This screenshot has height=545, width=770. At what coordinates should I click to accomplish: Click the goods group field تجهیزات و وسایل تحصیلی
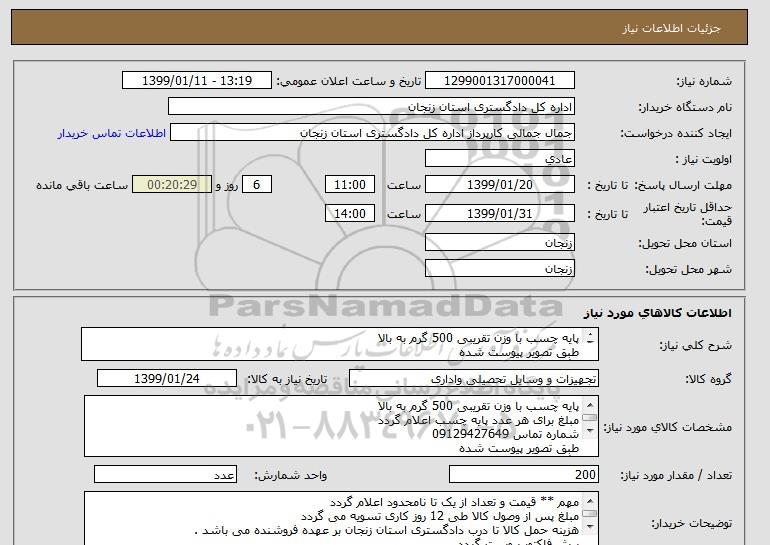tap(473, 379)
